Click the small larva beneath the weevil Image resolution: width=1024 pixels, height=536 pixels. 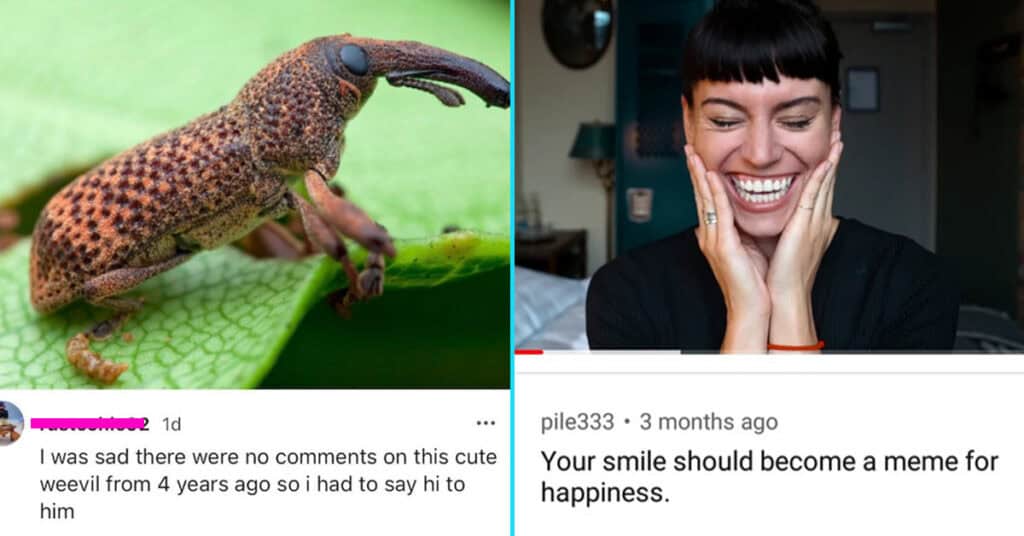click(95, 359)
